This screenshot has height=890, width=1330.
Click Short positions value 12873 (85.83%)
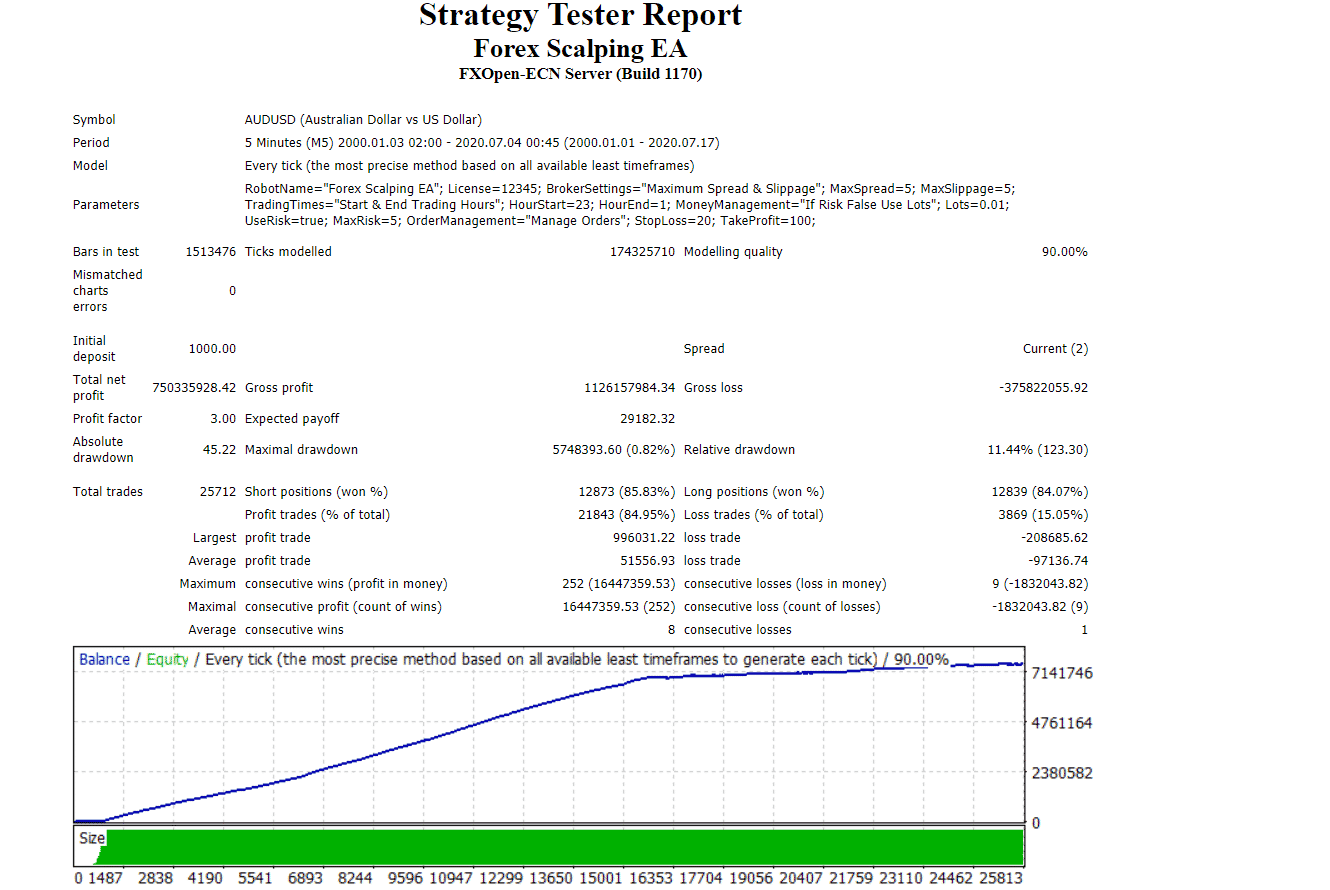pyautogui.click(x=627, y=492)
